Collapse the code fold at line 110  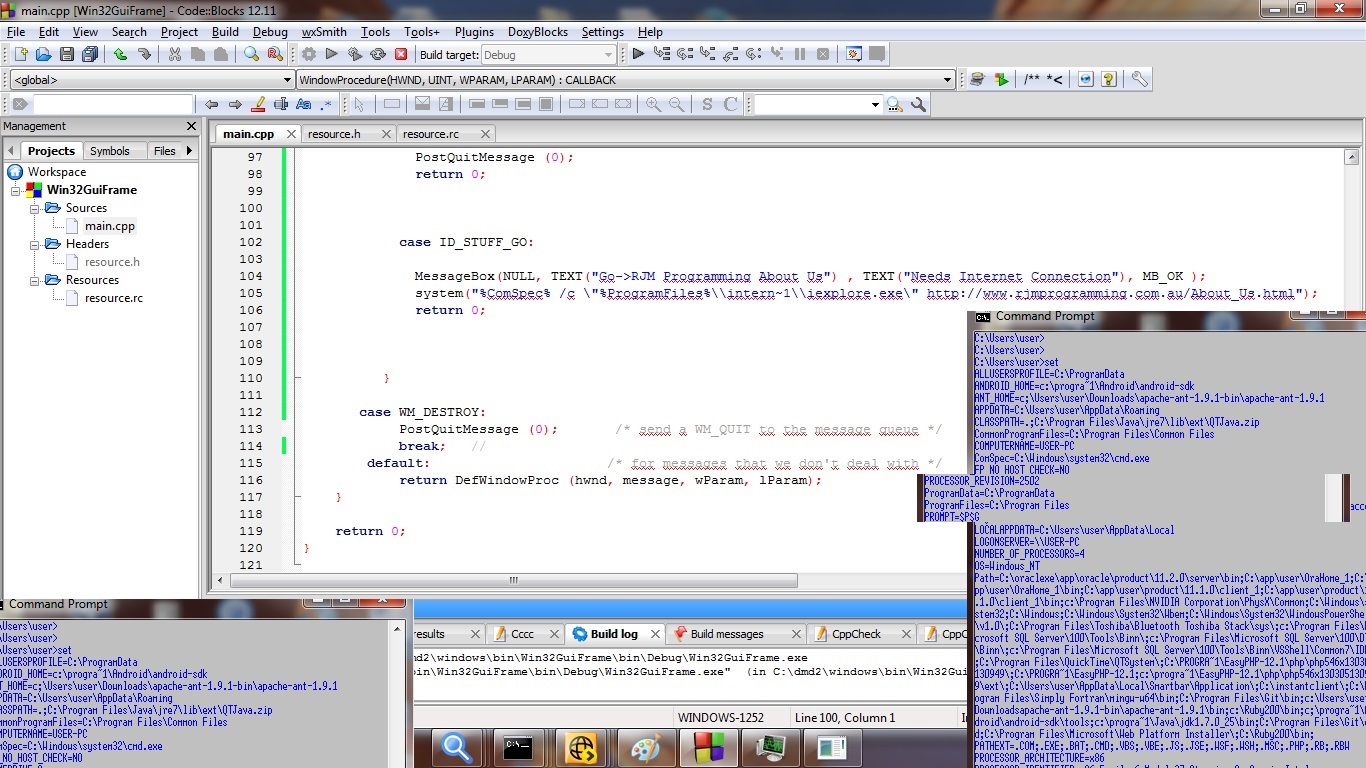[x=297, y=378]
